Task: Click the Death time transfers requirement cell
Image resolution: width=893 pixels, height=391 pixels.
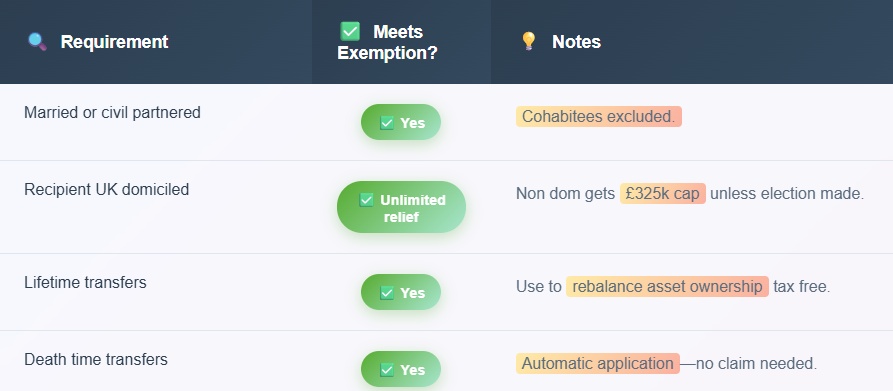Action: 156,361
